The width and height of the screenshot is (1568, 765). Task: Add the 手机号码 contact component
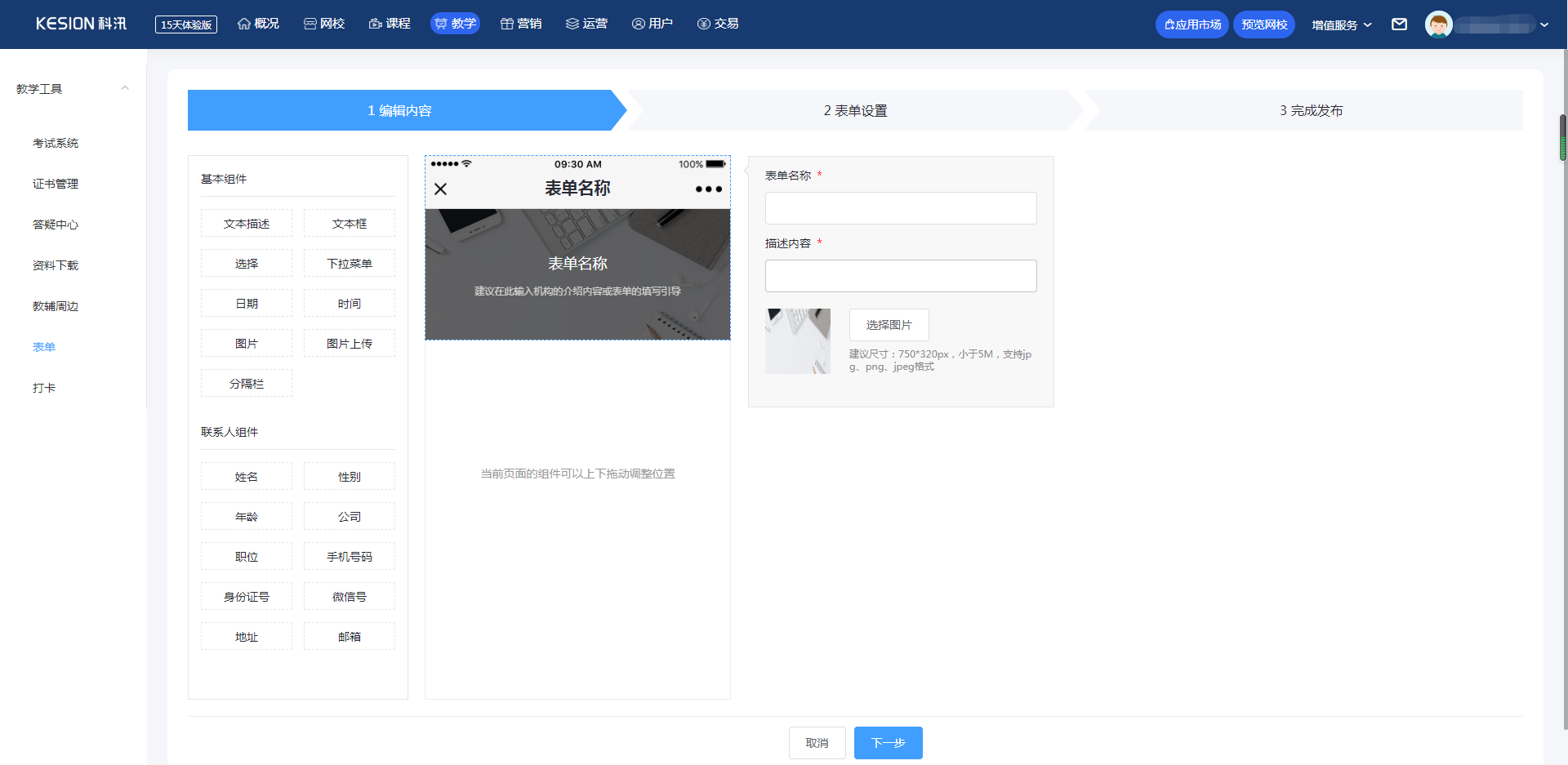[350, 557]
